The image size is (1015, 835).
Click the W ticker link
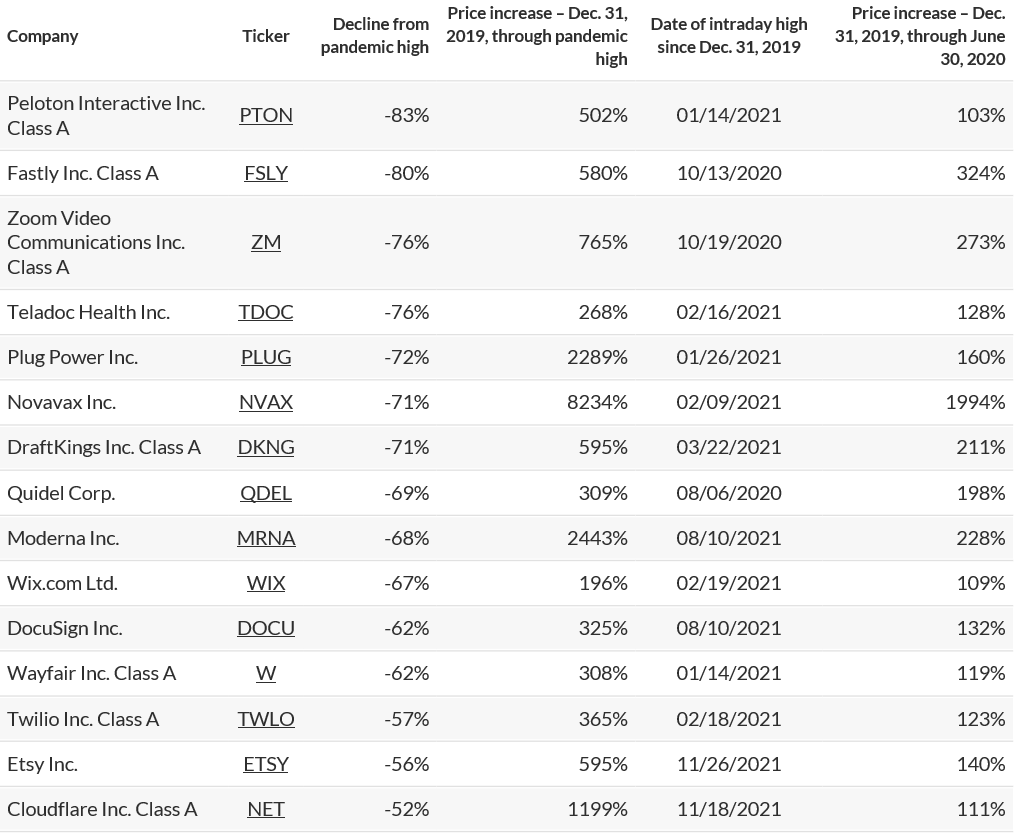pos(266,673)
